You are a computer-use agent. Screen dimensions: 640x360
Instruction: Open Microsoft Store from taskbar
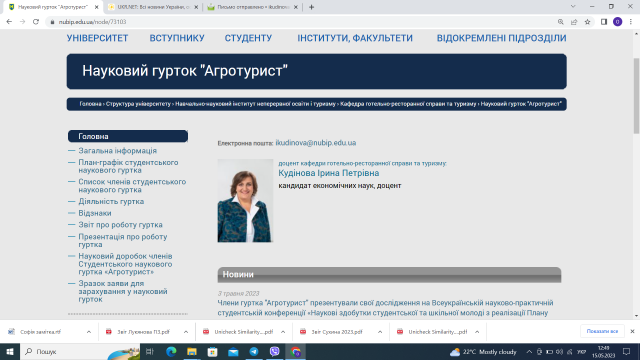click(x=213, y=351)
